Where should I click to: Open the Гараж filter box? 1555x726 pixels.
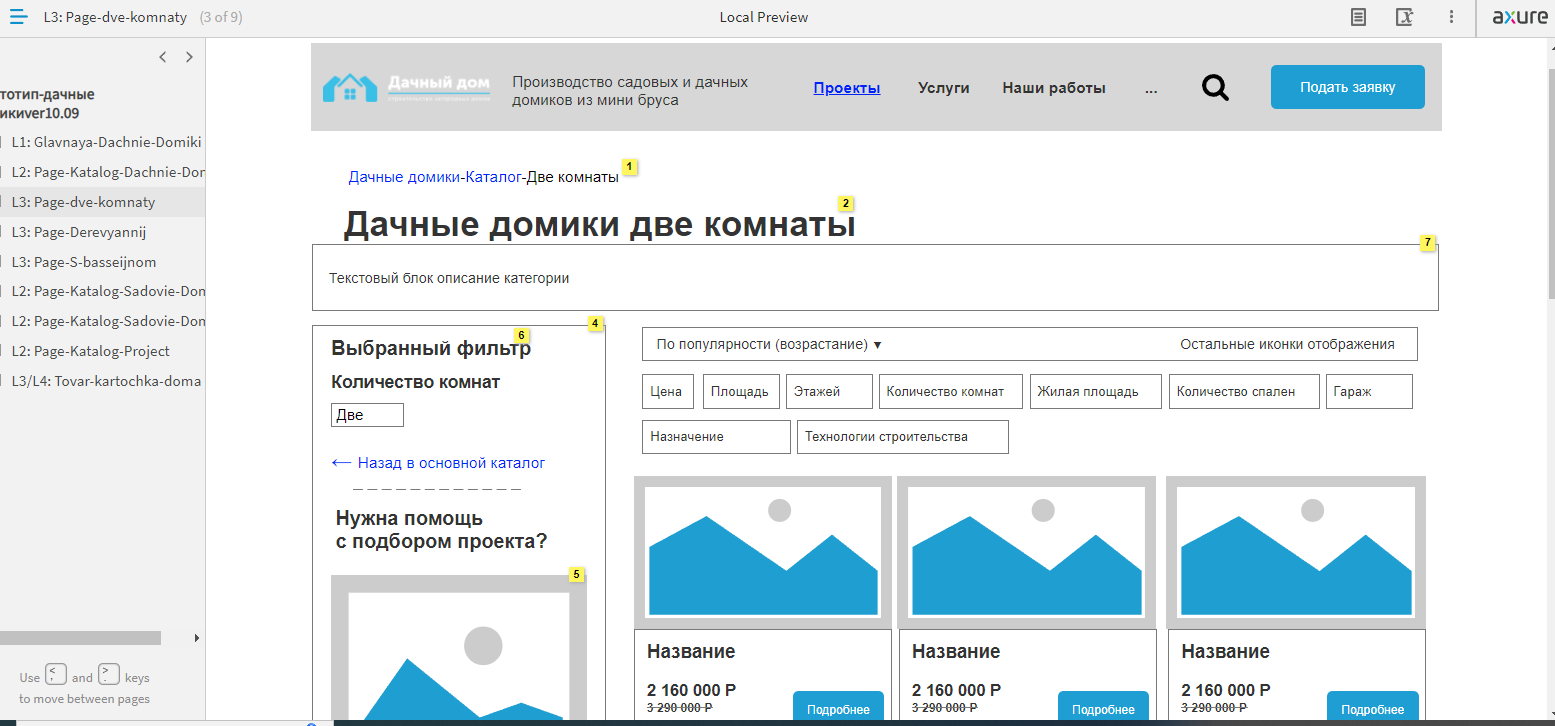(x=1369, y=392)
